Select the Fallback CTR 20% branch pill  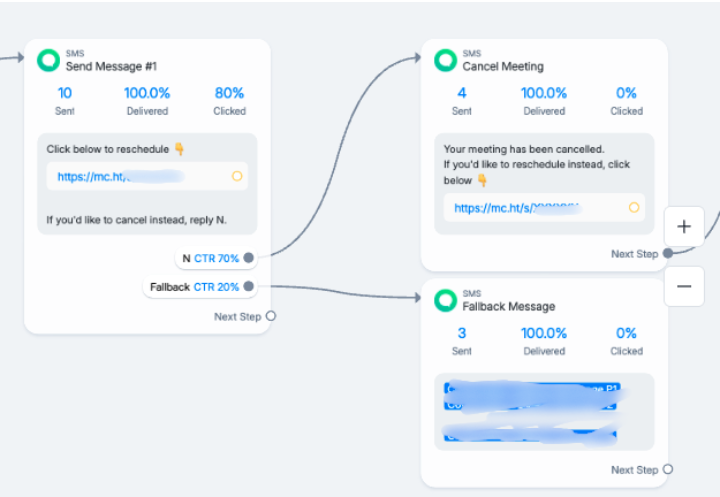pos(200,287)
